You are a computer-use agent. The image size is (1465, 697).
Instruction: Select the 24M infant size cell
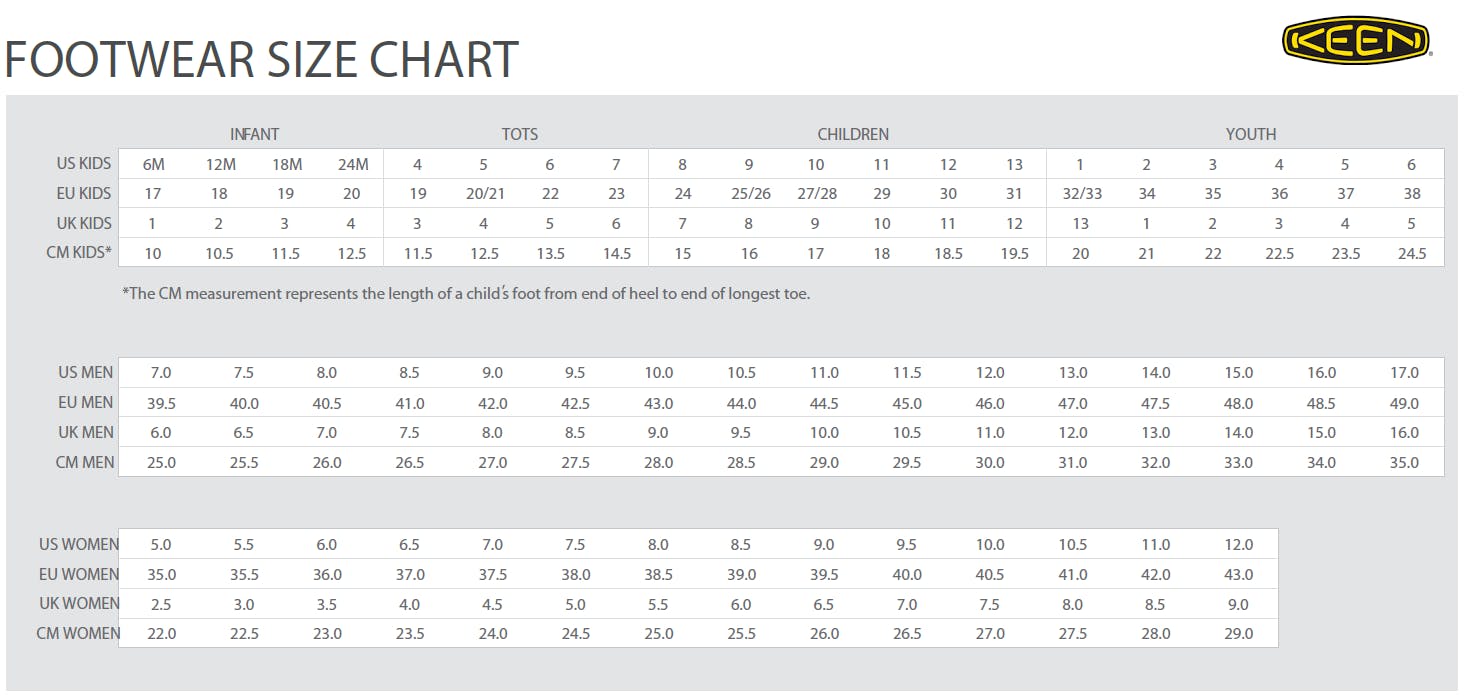[352, 165]
